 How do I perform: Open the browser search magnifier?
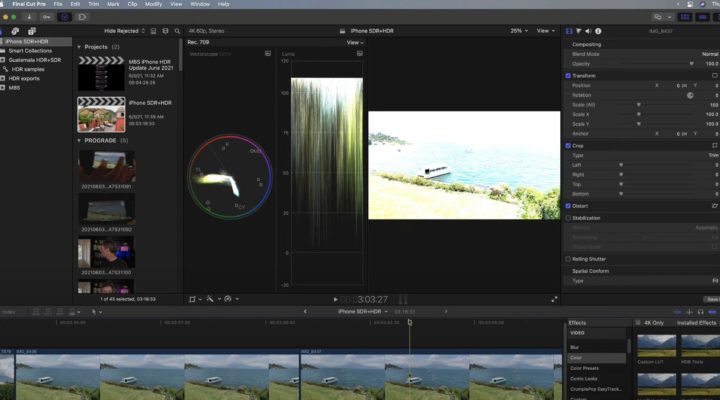click(177, 31)
